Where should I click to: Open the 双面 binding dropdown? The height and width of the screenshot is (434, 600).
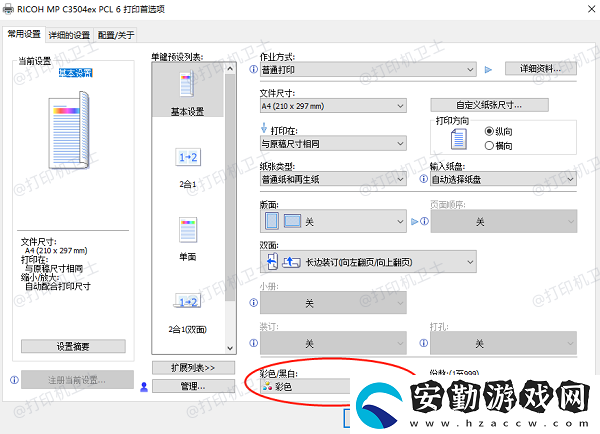368,262
